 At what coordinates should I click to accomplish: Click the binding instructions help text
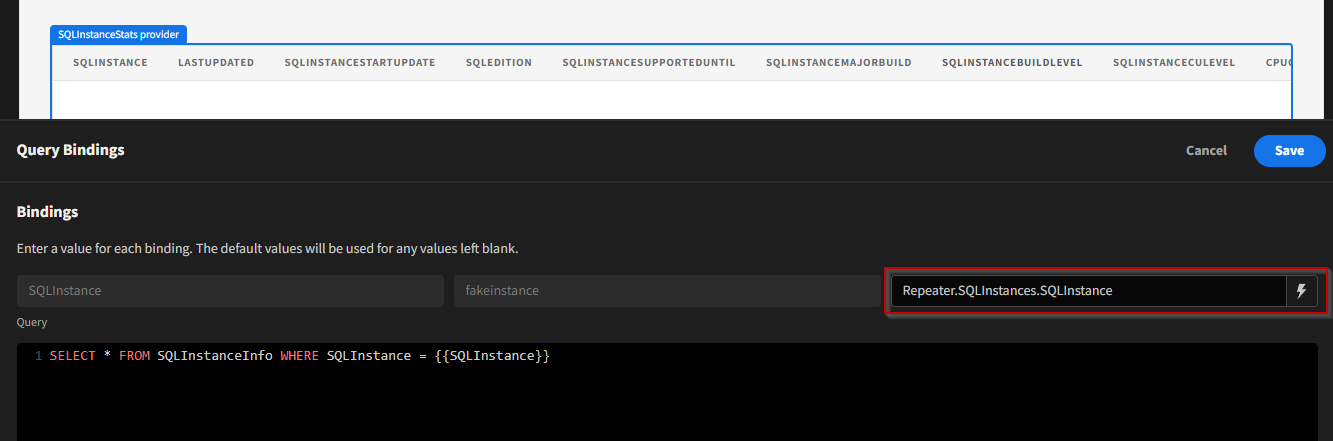tap(268, 248)
